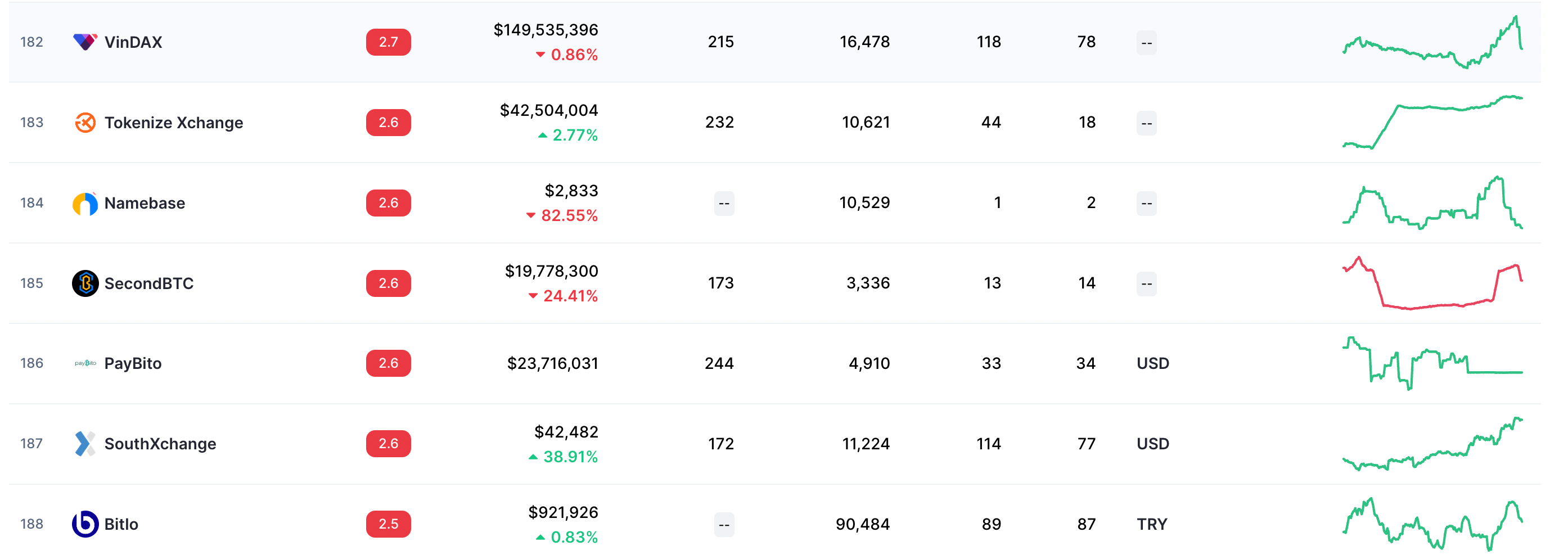Screen dimensions: 1568x559
Task: View SecondBTC red volume sparkline chart
Action: click(x=1433, y=283)
